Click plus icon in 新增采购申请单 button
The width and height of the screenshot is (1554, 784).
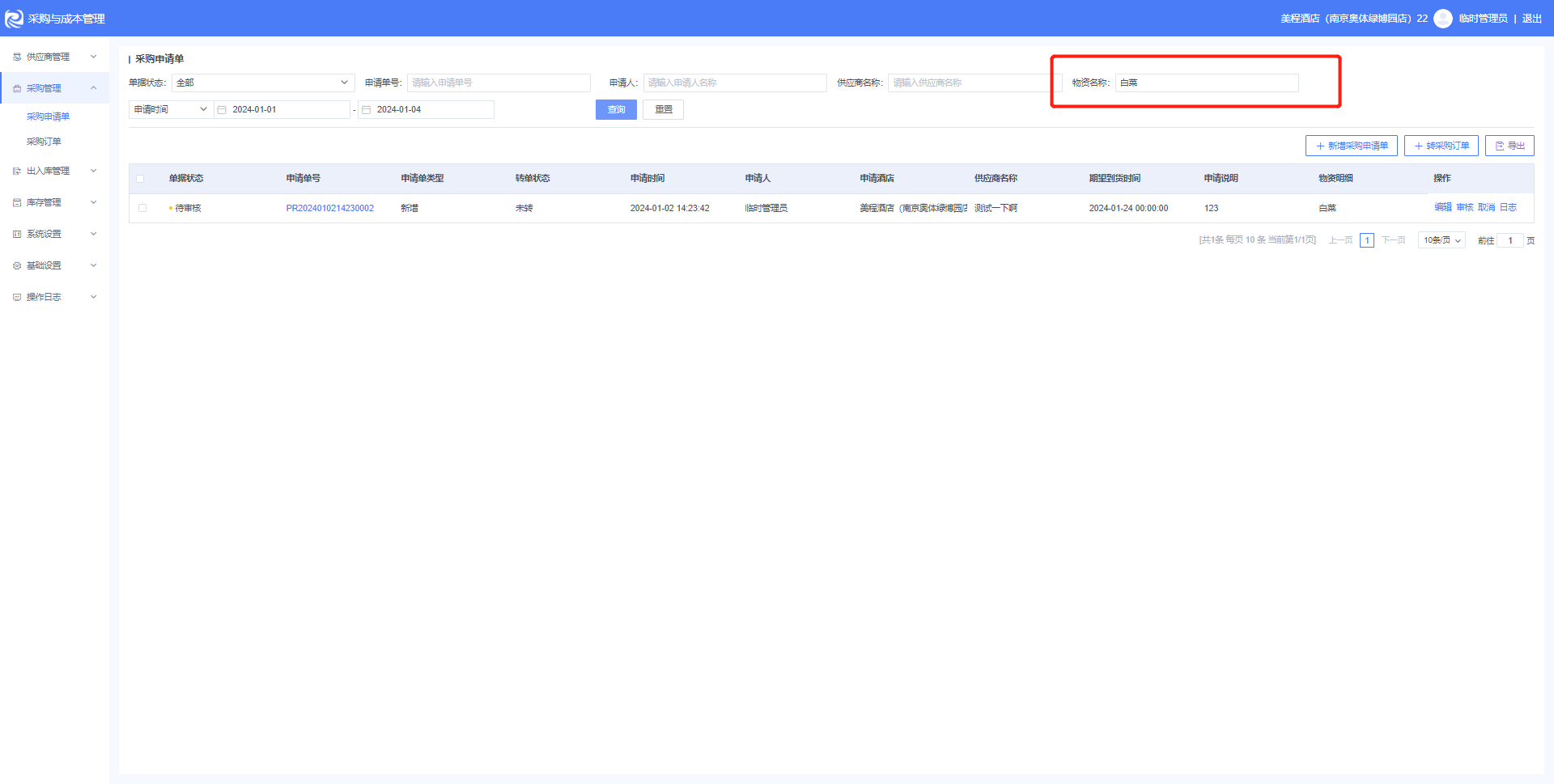tap(1320, 146)
